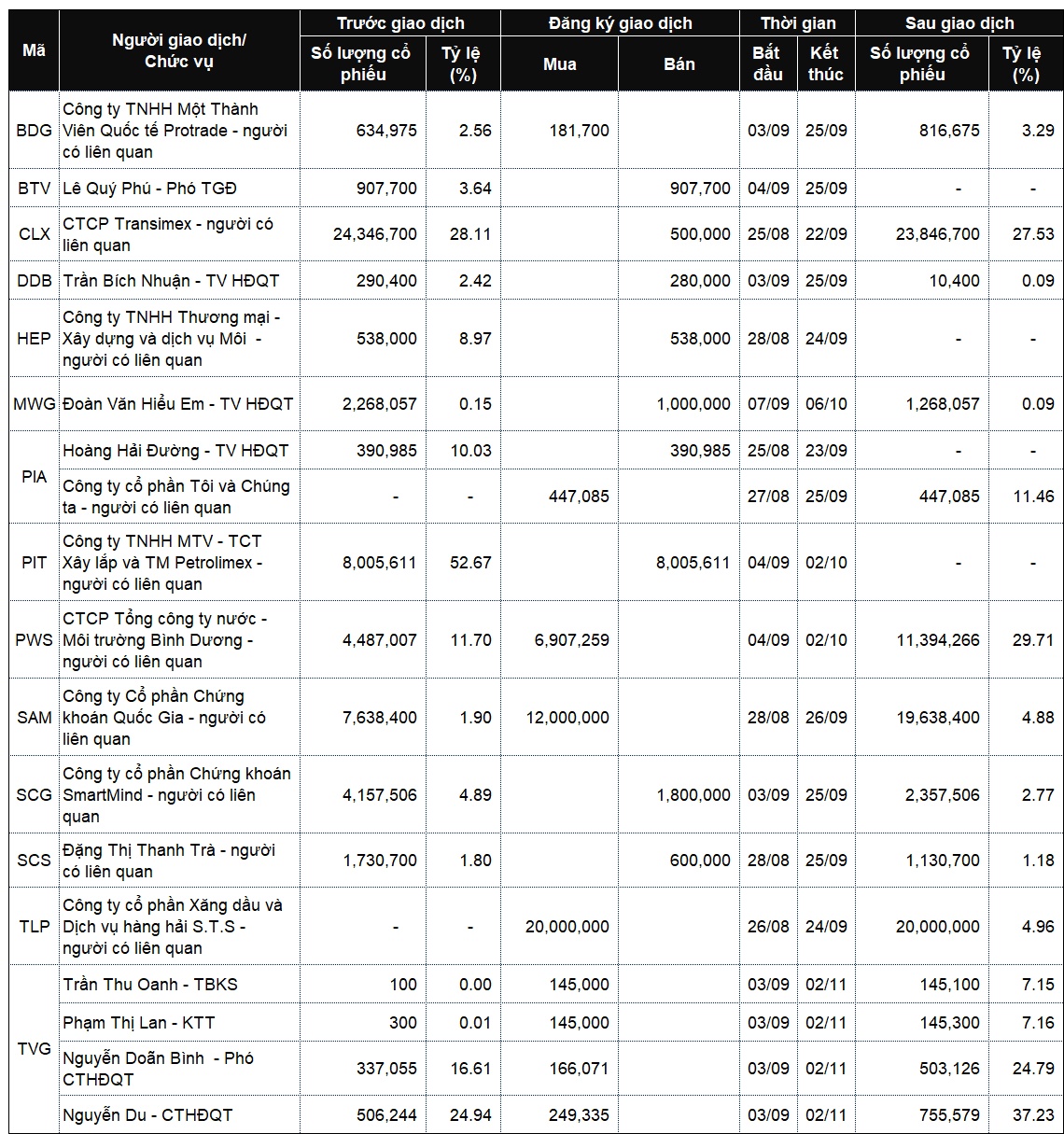Select the SAM ticker cell
Viewport: 1064px width, 1134px height.
click(35, 718)
